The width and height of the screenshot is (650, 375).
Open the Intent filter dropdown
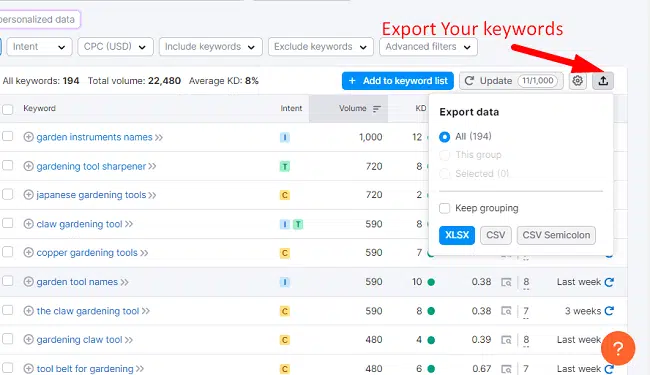[39, 46]
